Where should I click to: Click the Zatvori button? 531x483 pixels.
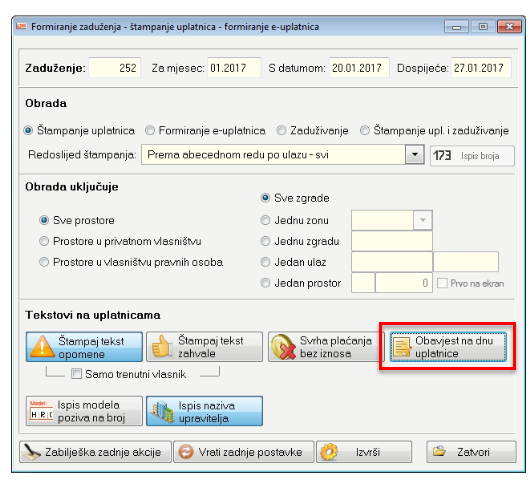471,452
